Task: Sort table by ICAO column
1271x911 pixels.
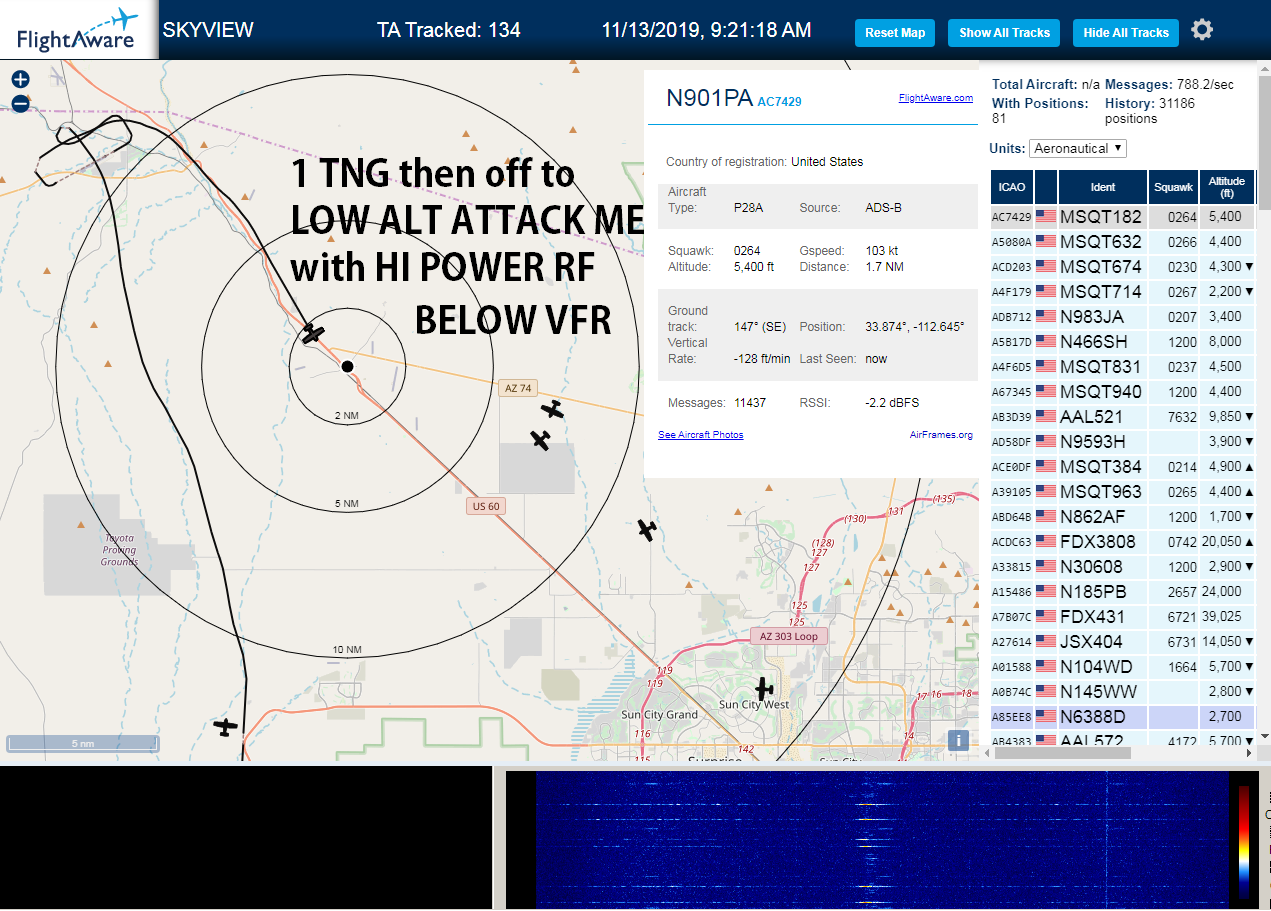Action: point(1012,187)
